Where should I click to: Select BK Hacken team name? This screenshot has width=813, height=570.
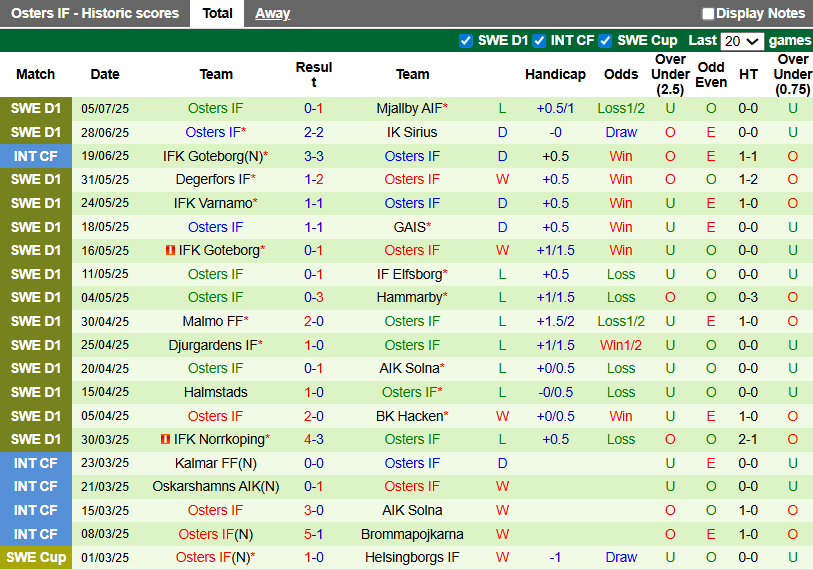(x=412, y=416)
